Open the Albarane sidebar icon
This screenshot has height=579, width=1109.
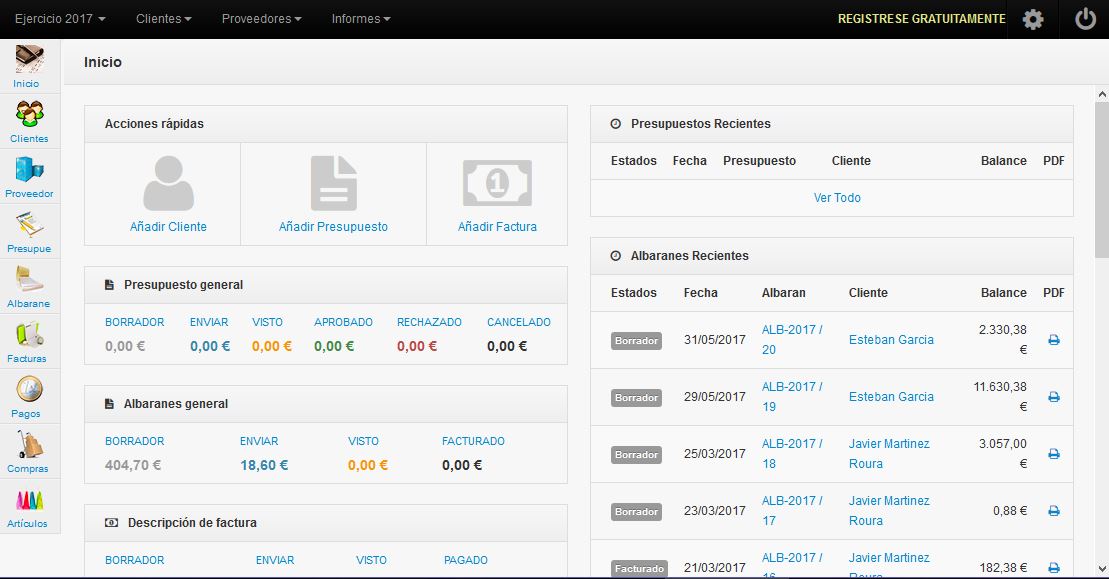click(x=29, y=279)
